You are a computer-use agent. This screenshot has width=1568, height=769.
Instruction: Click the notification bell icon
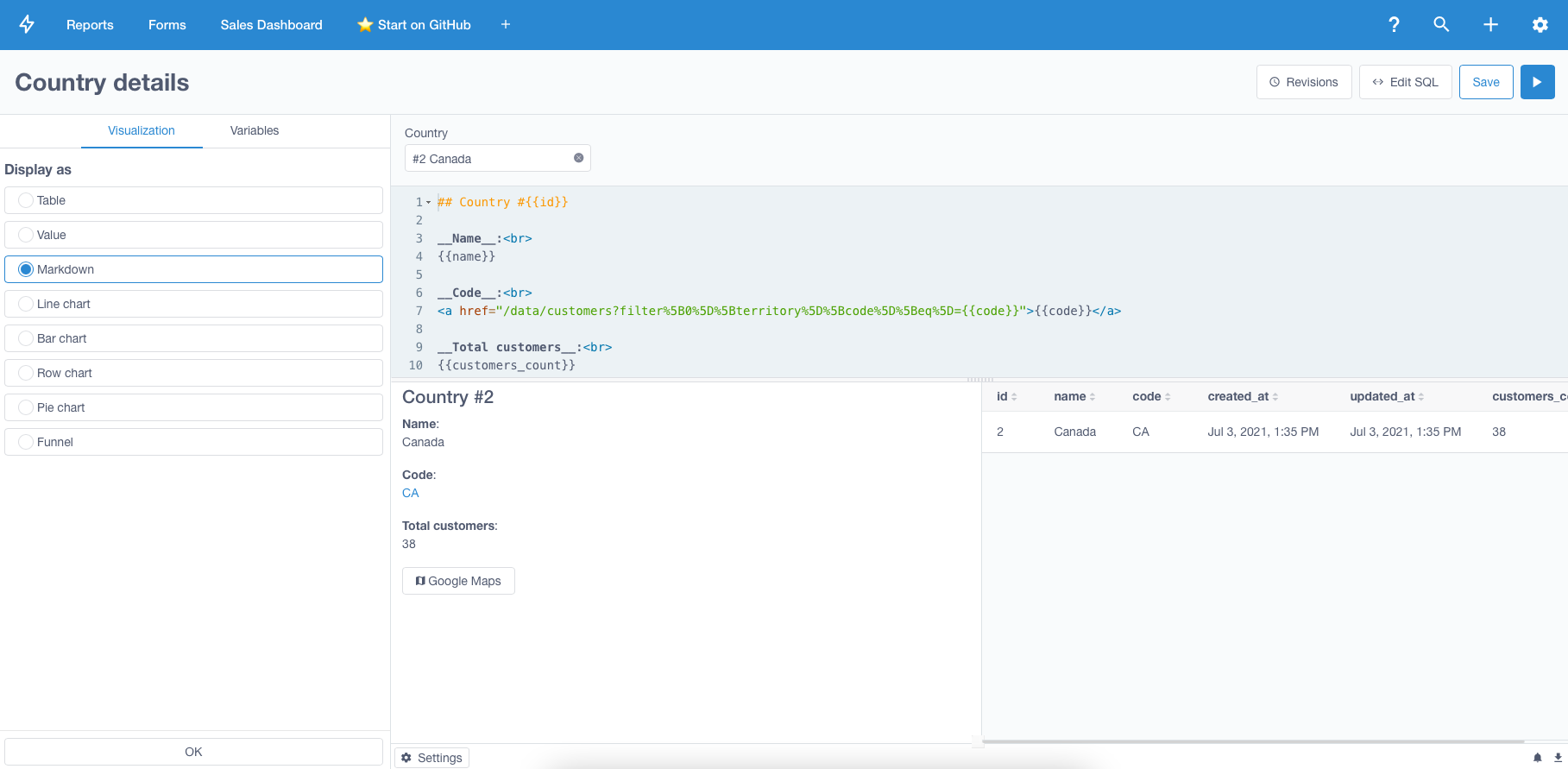click(x=1537, y=758)
